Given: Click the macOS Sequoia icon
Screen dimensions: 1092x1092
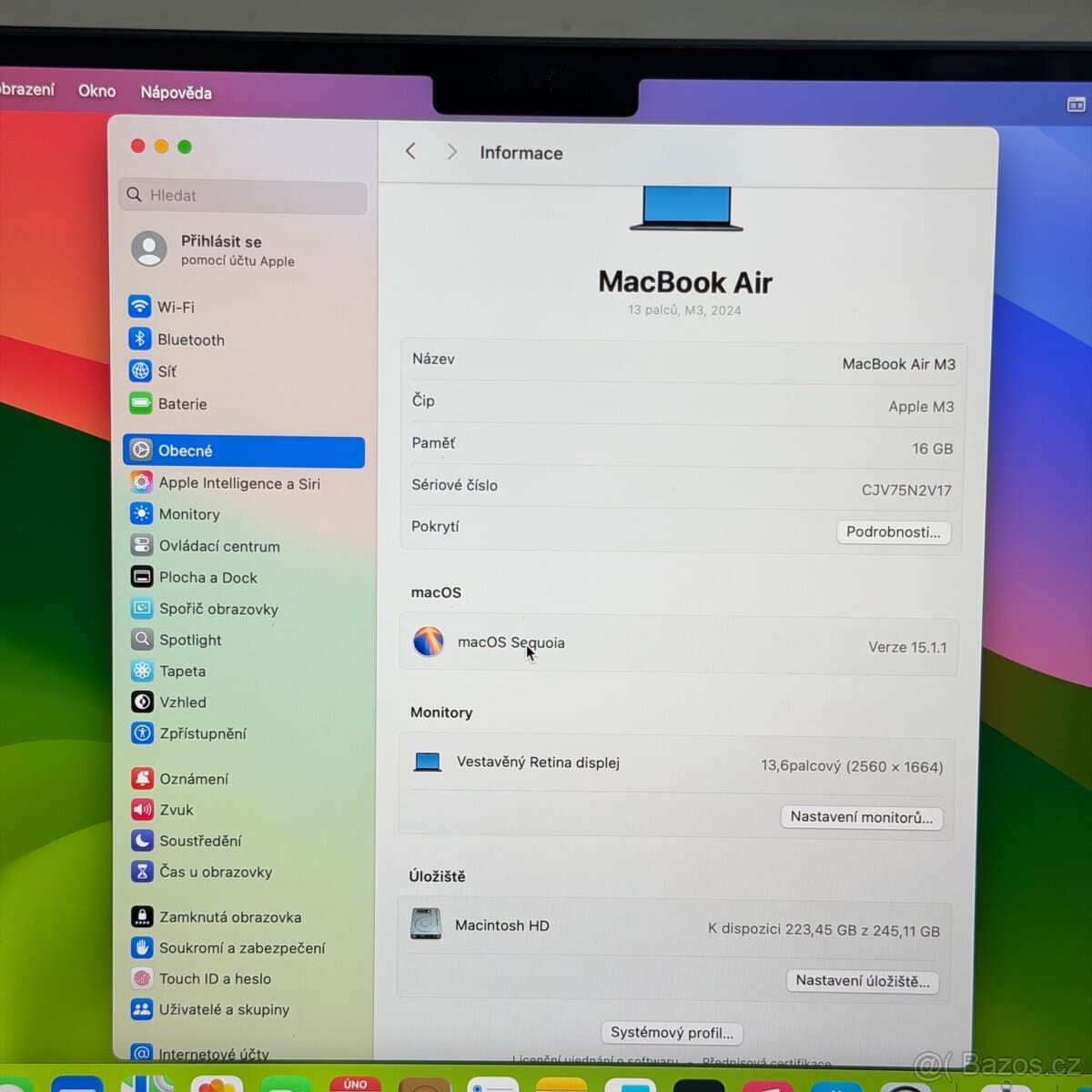Looking at the screenshot, I should tap(428, 642).
